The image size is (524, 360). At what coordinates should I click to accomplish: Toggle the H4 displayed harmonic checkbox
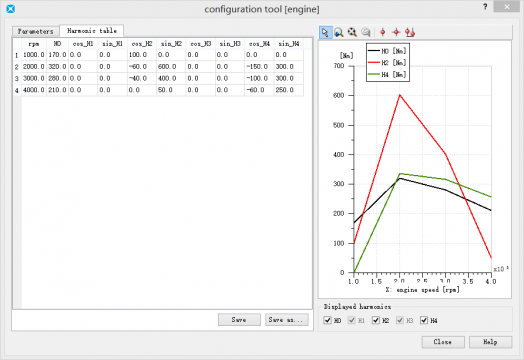(424, 320)
